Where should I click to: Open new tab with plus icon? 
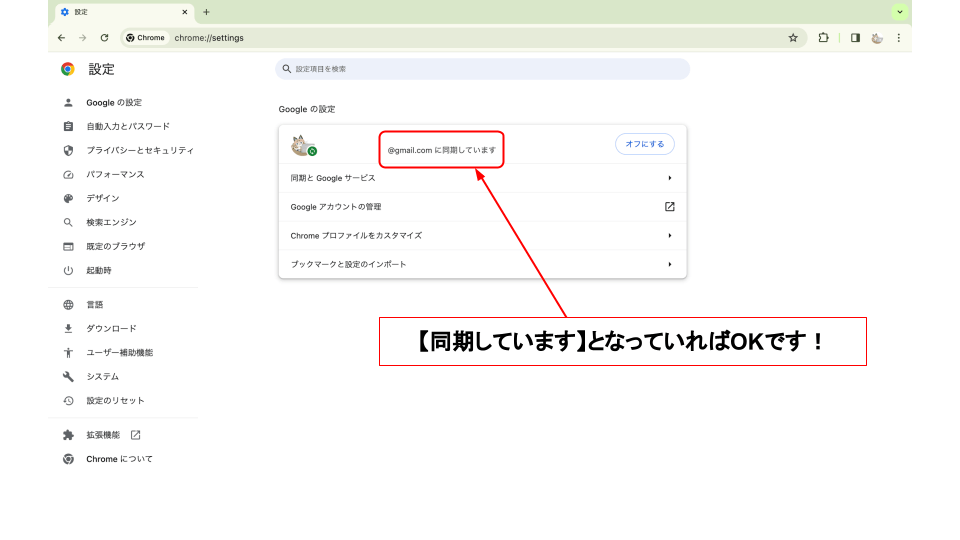point(206,12)
